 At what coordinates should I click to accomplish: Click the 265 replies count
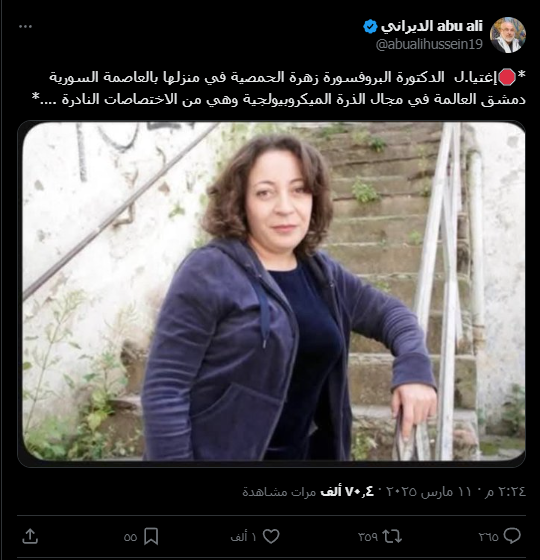[x=488, y=537]
